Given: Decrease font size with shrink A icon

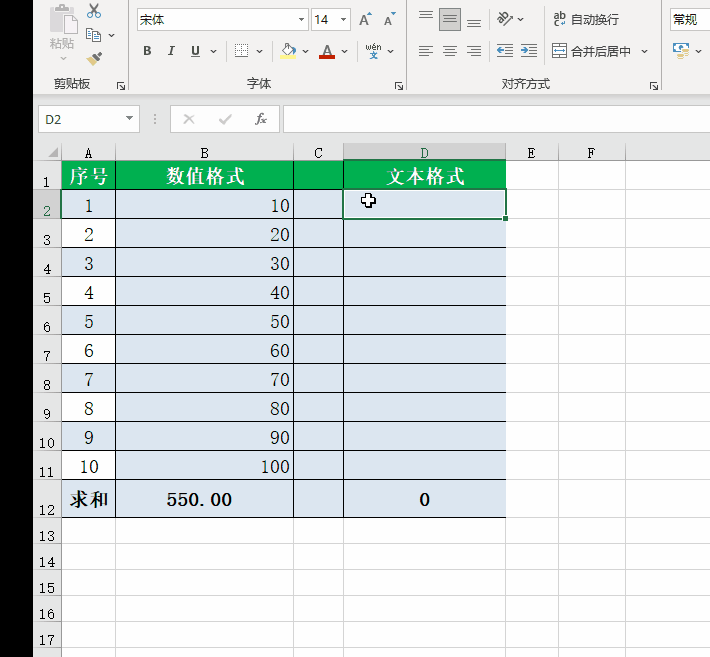Looking at the screenshot, I should coord(389,19).
